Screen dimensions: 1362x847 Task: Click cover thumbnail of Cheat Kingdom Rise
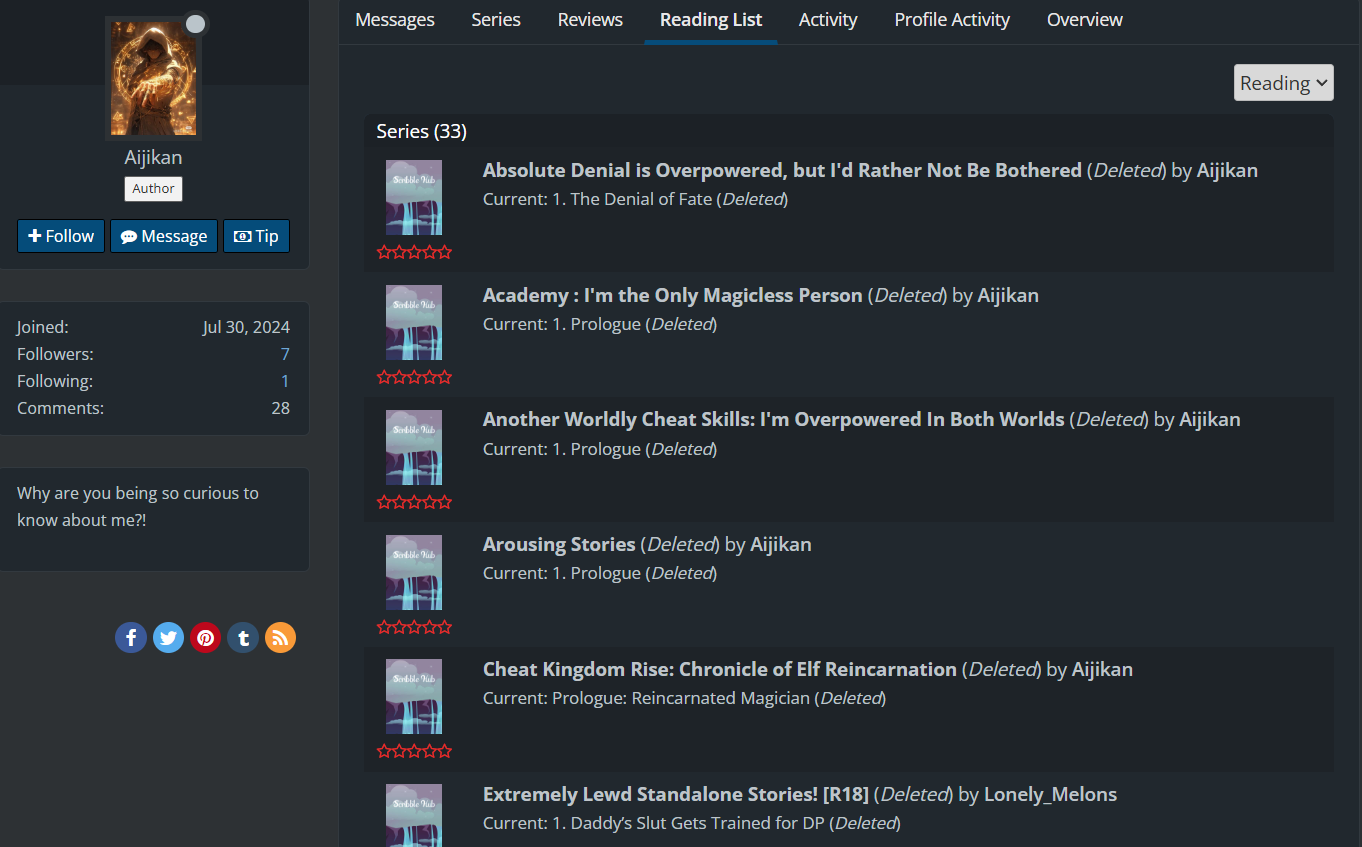[414, 696]
